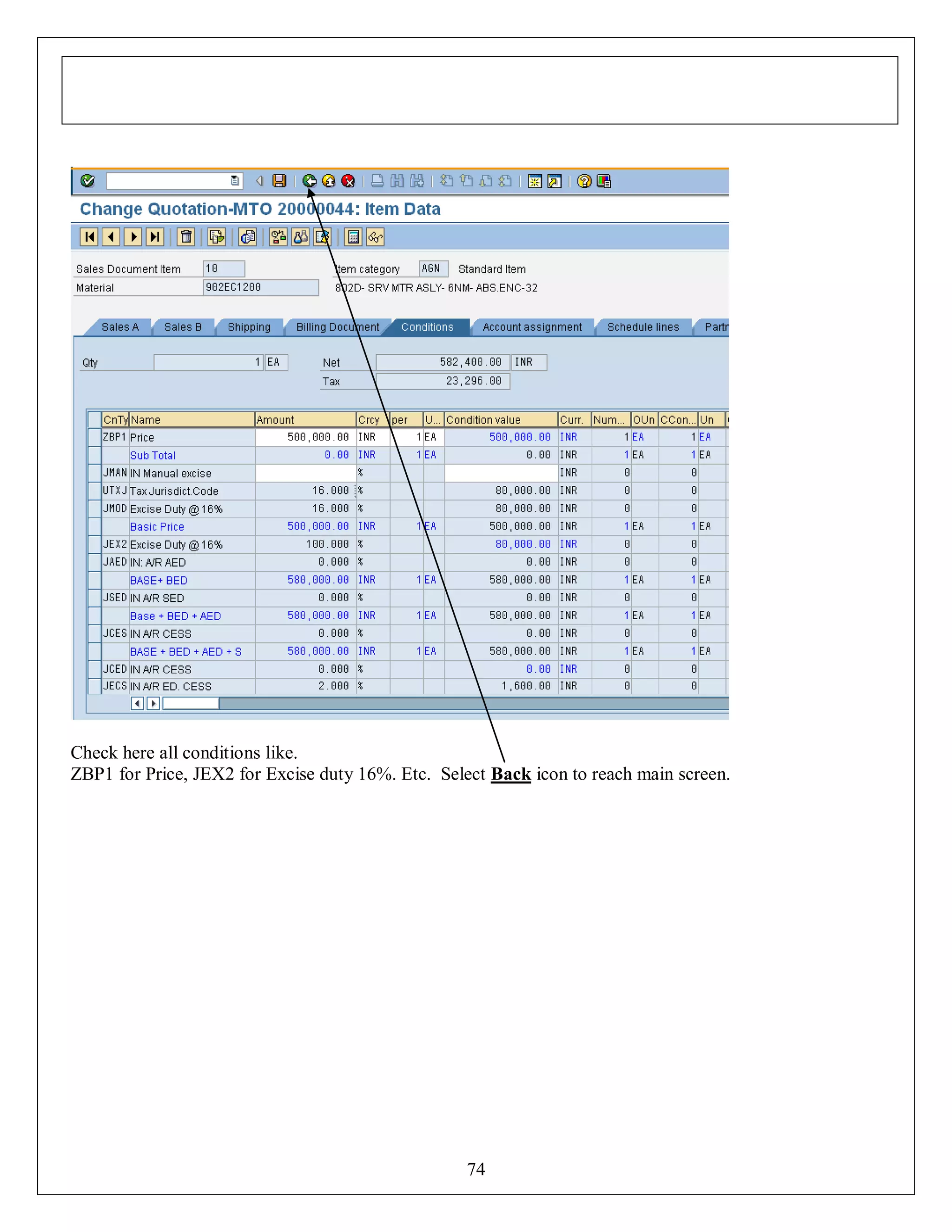Viewport: 952px width, 1232px height.
Task: Click the green Enter checkmark icon
Action: coord(87,180)
